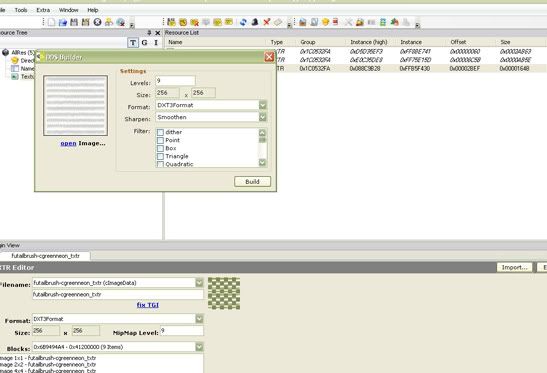547x373 pixels.
Task: Click the open Image link
Action: click(x=68, y=143)
